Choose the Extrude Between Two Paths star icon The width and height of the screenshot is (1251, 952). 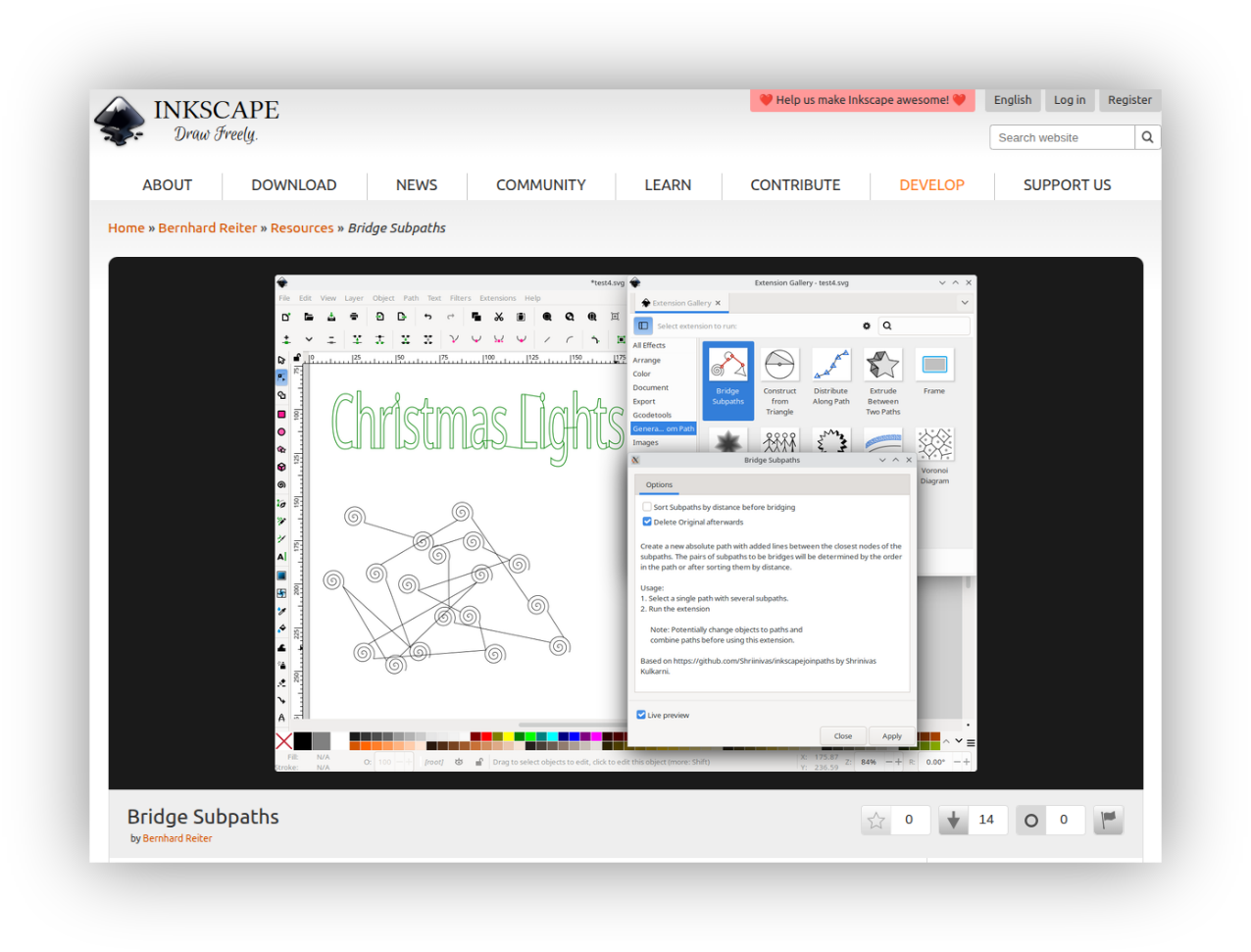882,366
